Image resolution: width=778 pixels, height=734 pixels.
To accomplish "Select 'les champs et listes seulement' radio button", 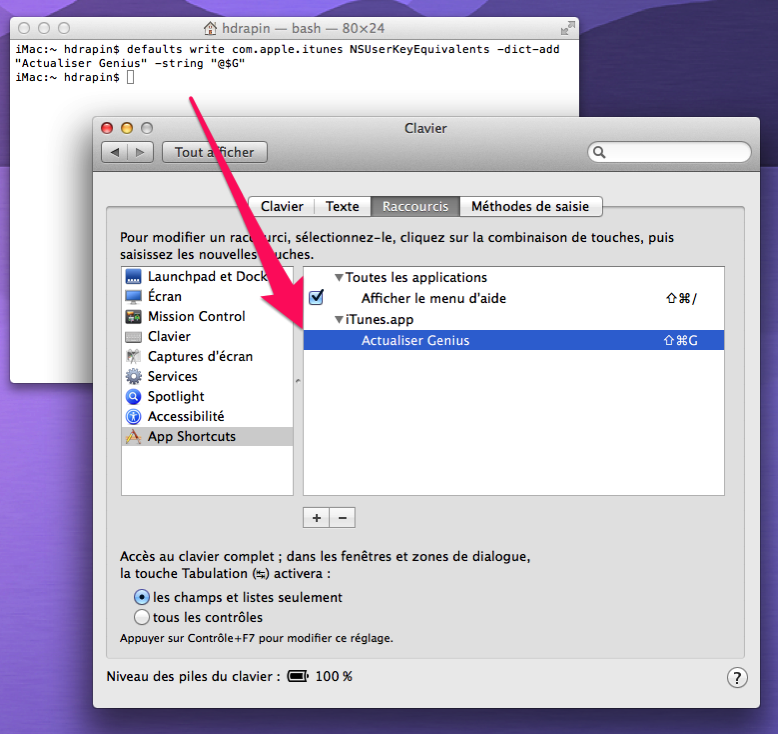I will [x=142, y=597].
